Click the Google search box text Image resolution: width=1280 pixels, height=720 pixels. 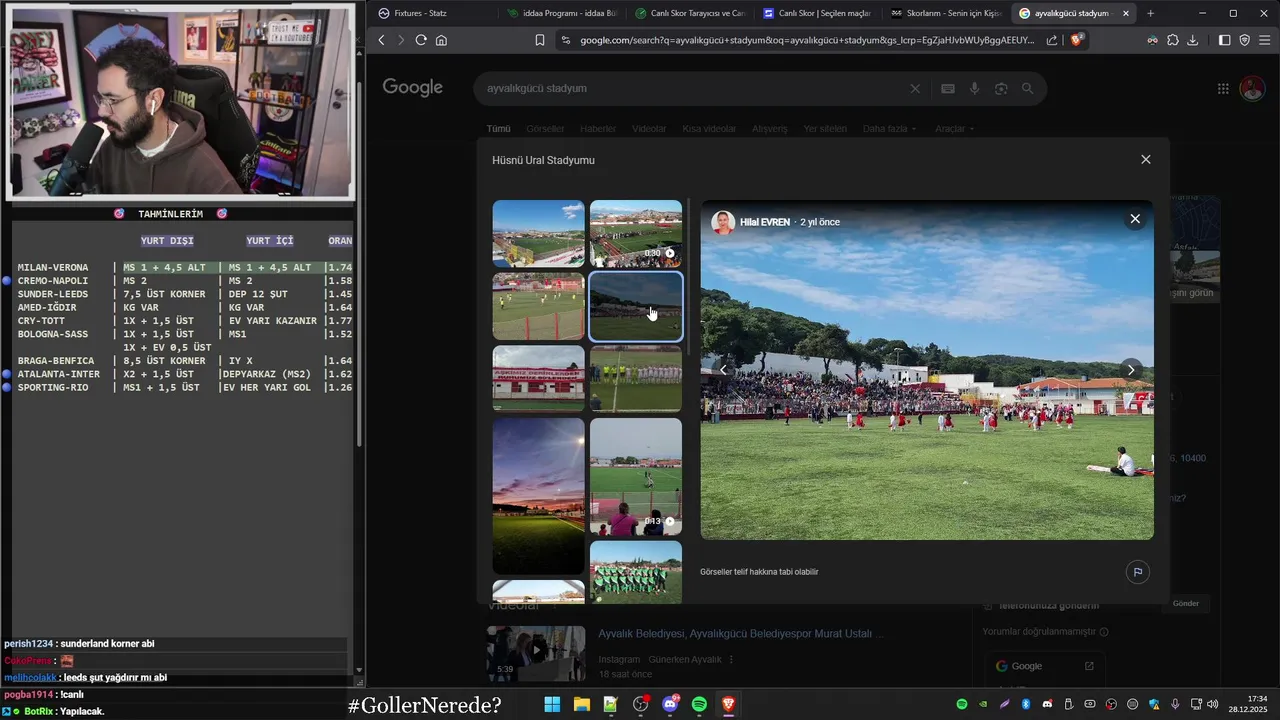pos(537,88)
